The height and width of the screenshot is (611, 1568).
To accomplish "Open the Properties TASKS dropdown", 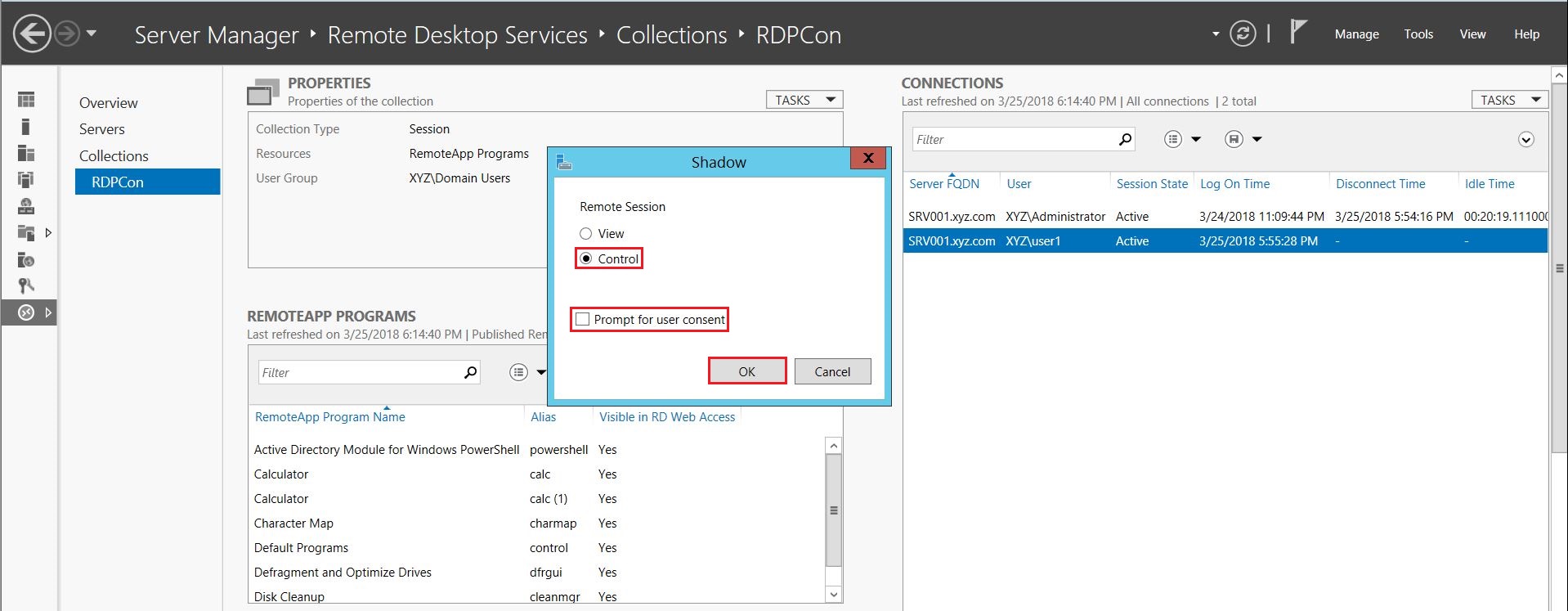I will tap(804, 100).
